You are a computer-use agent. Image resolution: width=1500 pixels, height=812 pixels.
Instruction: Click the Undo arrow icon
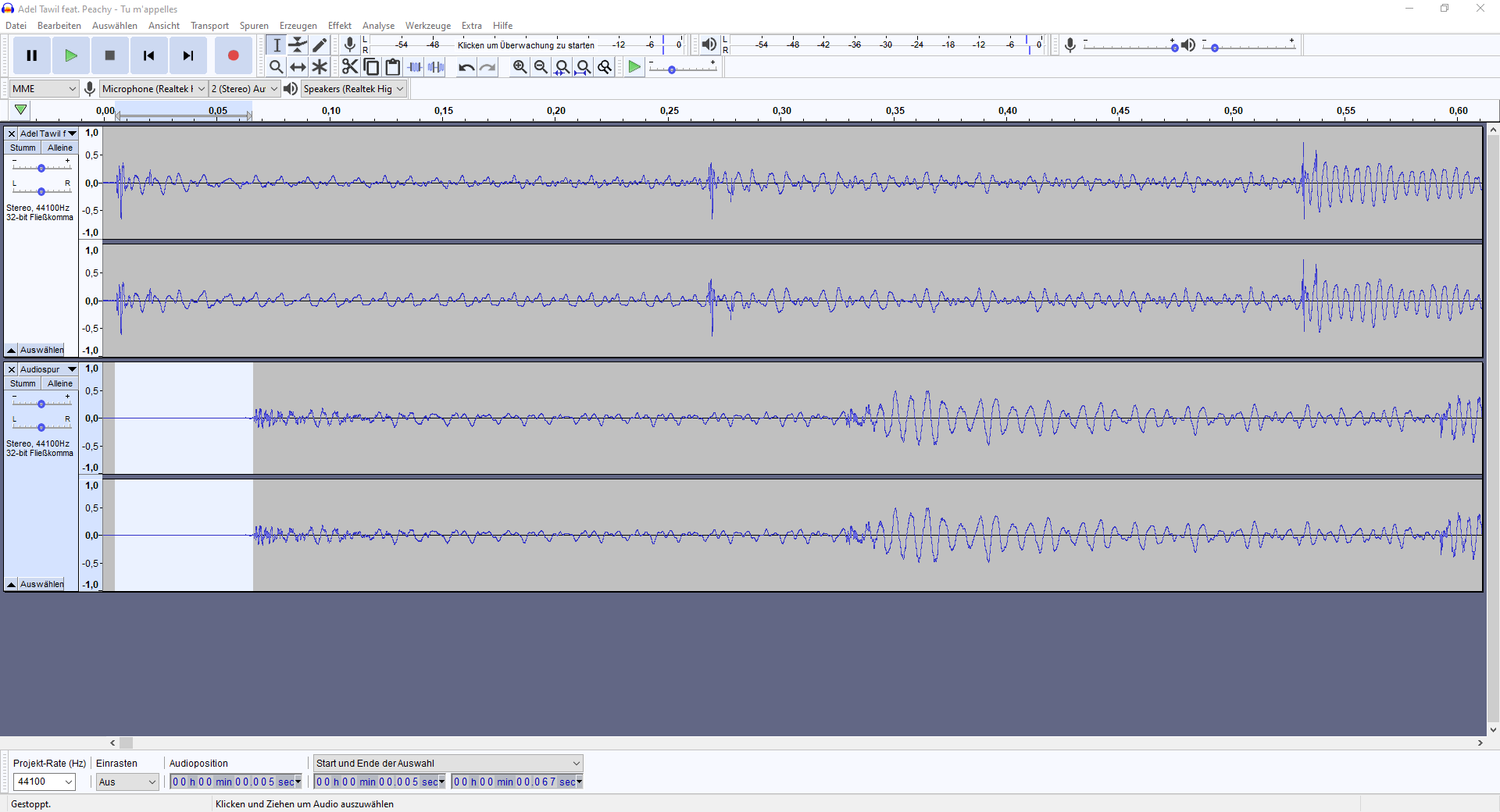tap(466, 67)
